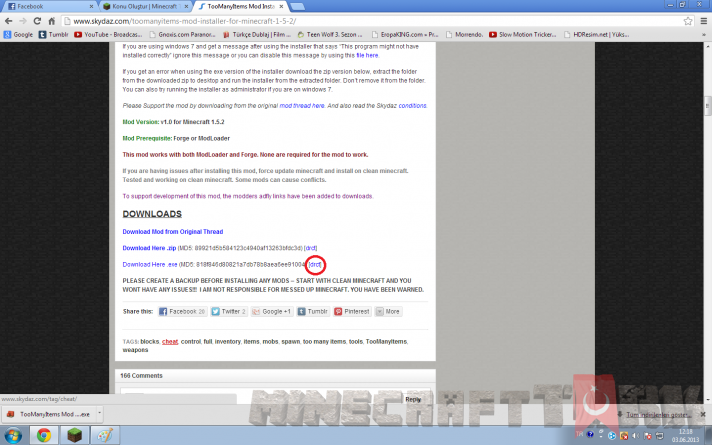The image size is (712, 445).
Task: Open the 'inventory' tag link
Action: pos(227,341)
